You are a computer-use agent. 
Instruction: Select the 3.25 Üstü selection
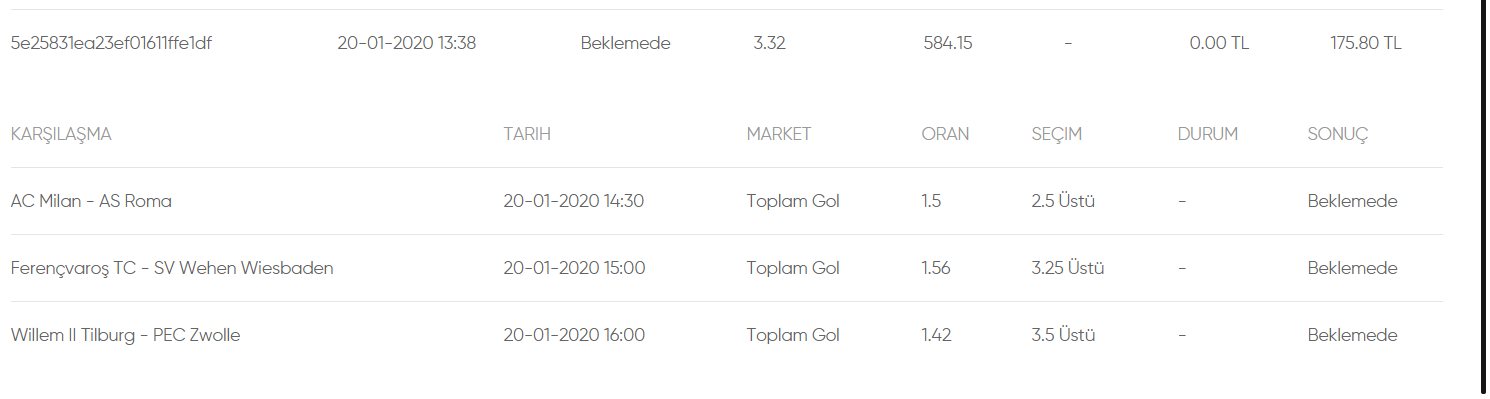click(1067, 268)
